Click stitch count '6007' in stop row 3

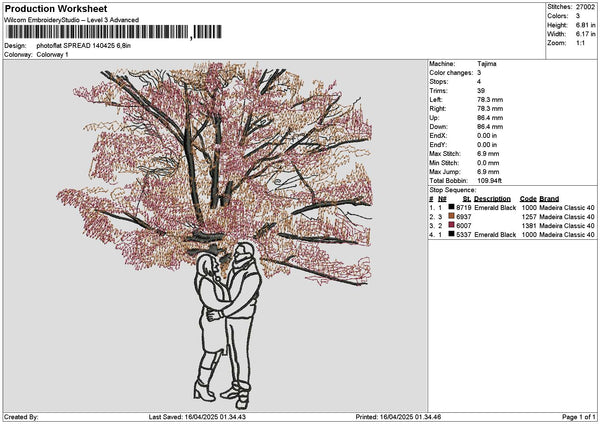(464, 226)
